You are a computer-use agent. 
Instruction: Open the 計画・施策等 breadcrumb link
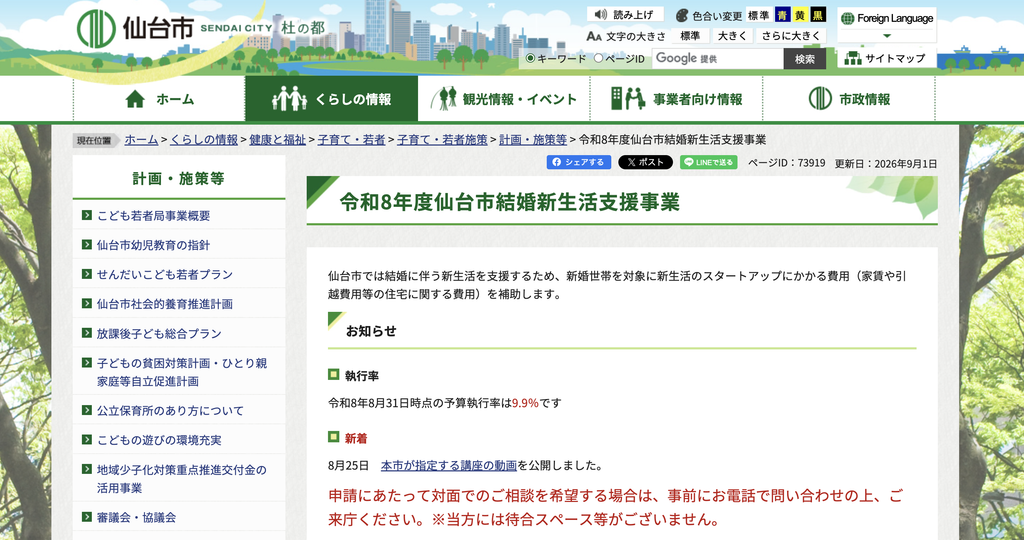(533, 139)
